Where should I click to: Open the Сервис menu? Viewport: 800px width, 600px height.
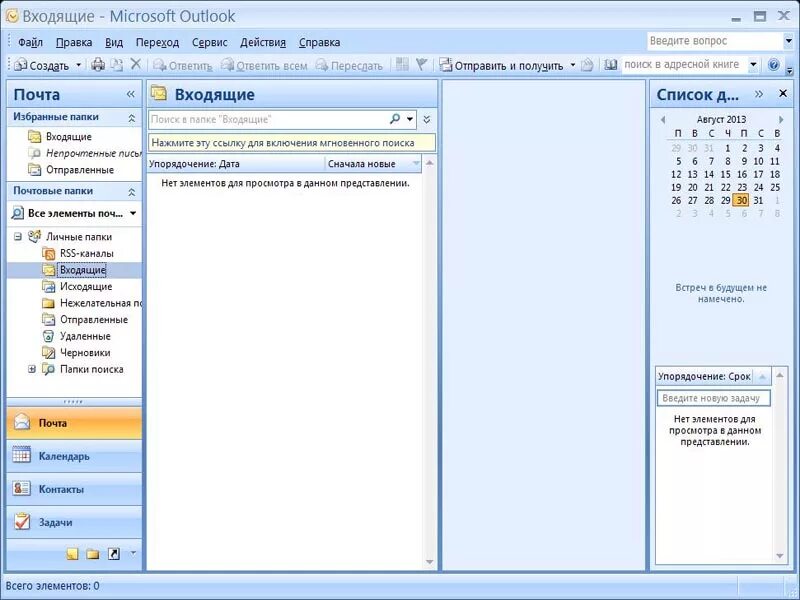(209, 42)
